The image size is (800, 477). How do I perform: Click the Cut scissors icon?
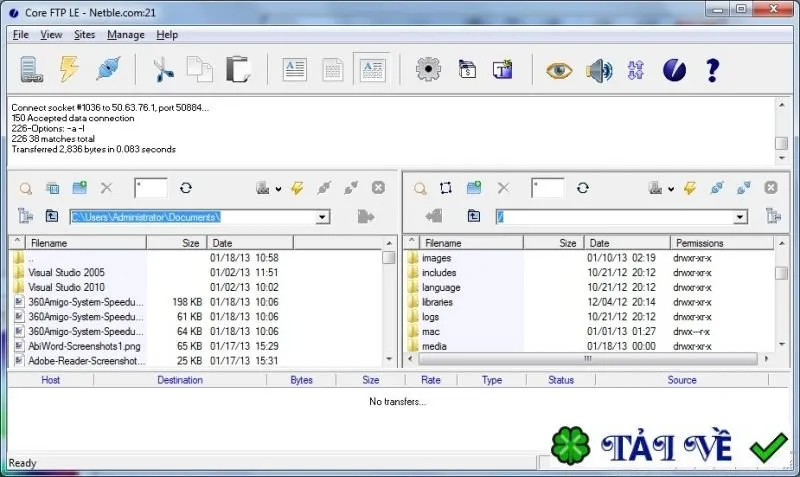coord(164,70)
